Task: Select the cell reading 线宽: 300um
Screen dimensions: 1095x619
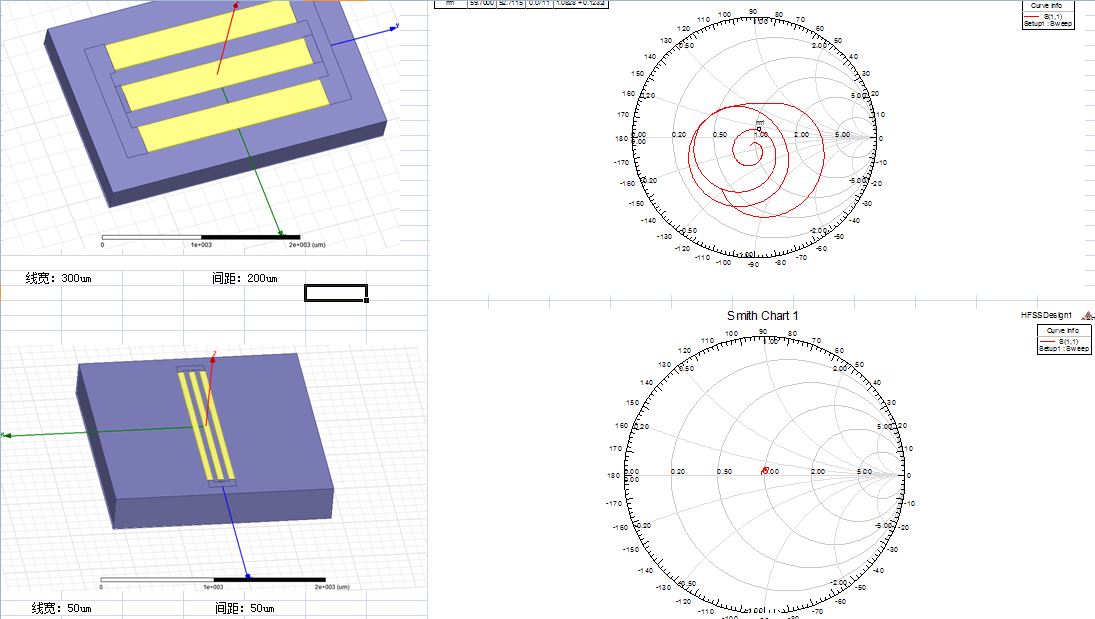Action: [61, 278]
